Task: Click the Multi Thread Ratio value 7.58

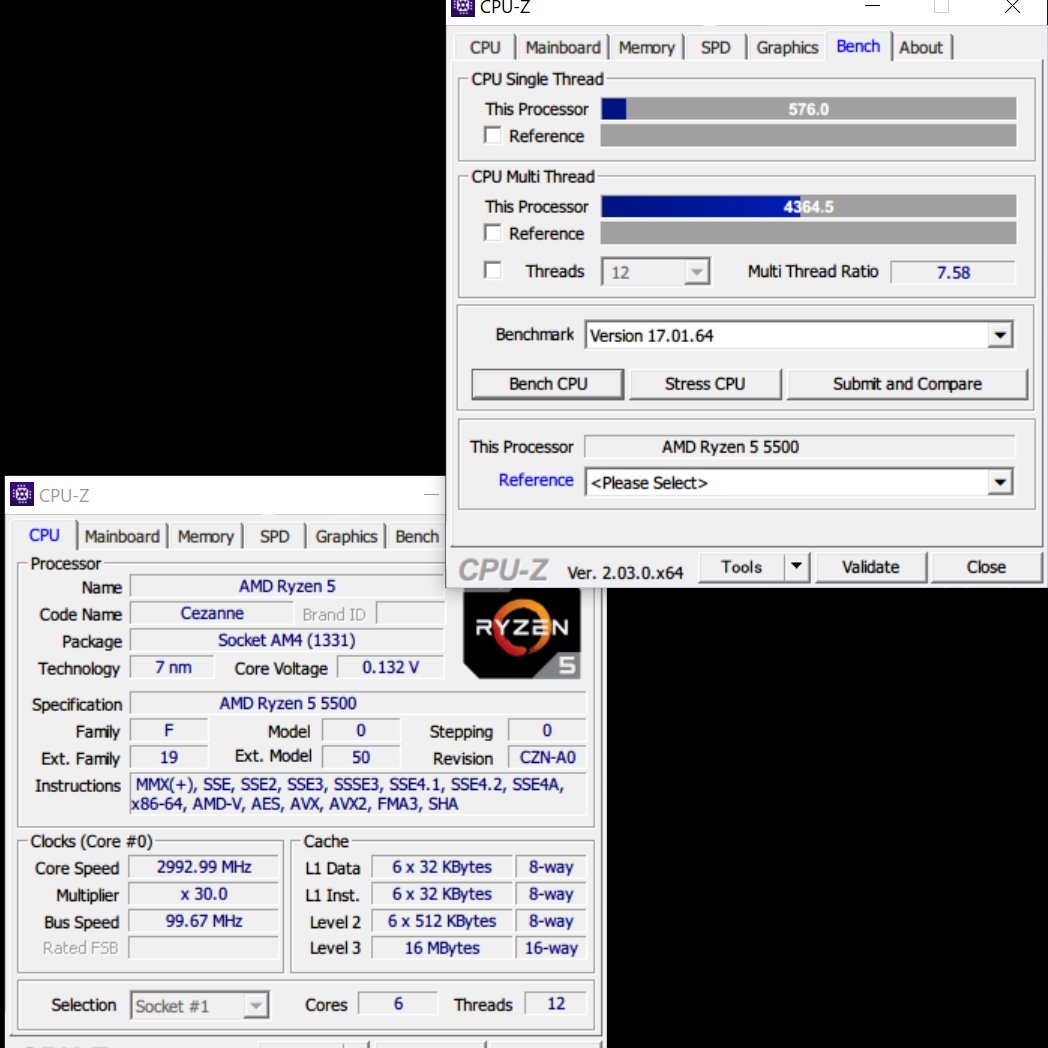Action: click(x=953, y=272)
